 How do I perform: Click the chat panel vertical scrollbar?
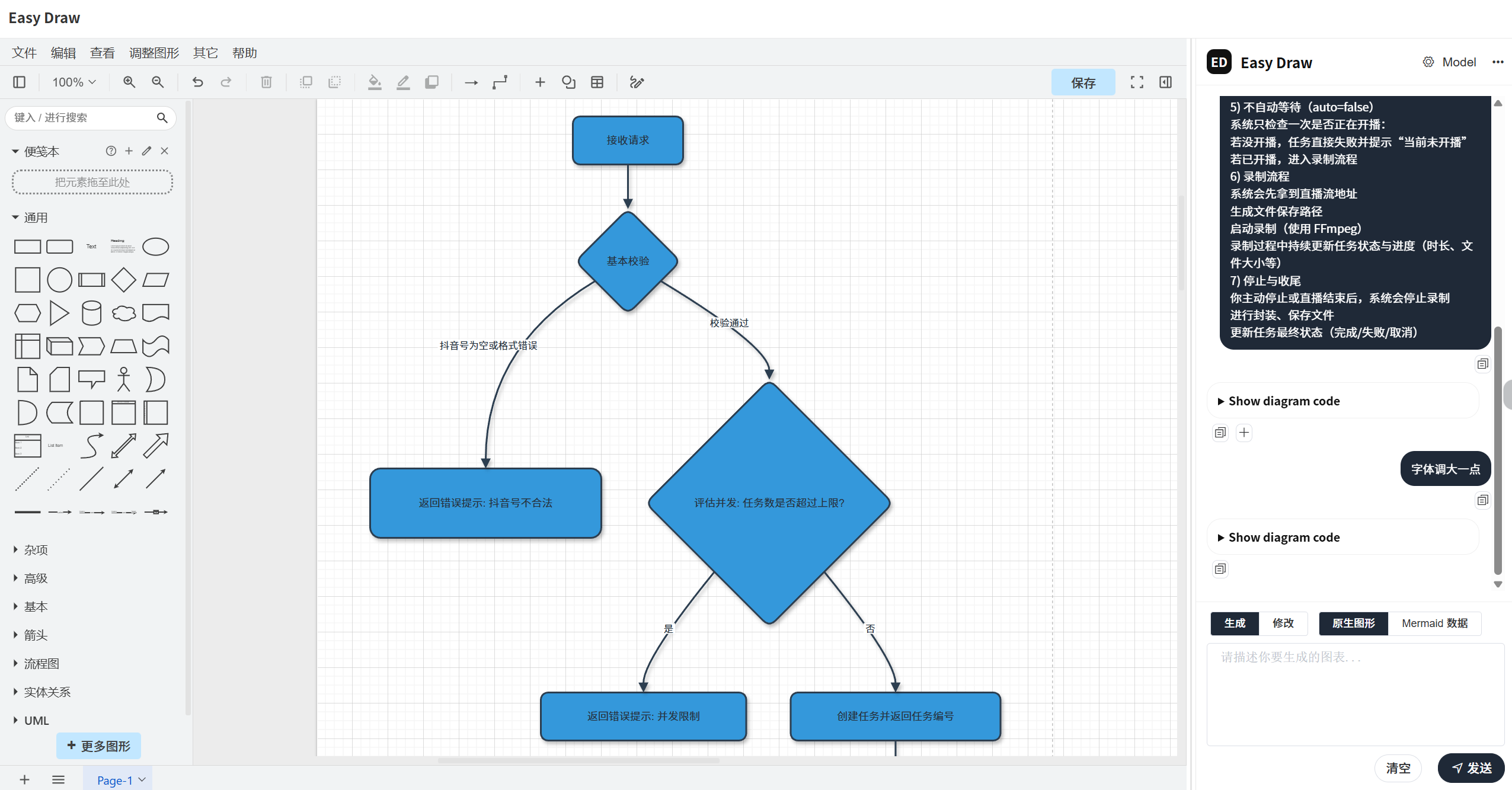1498,450
